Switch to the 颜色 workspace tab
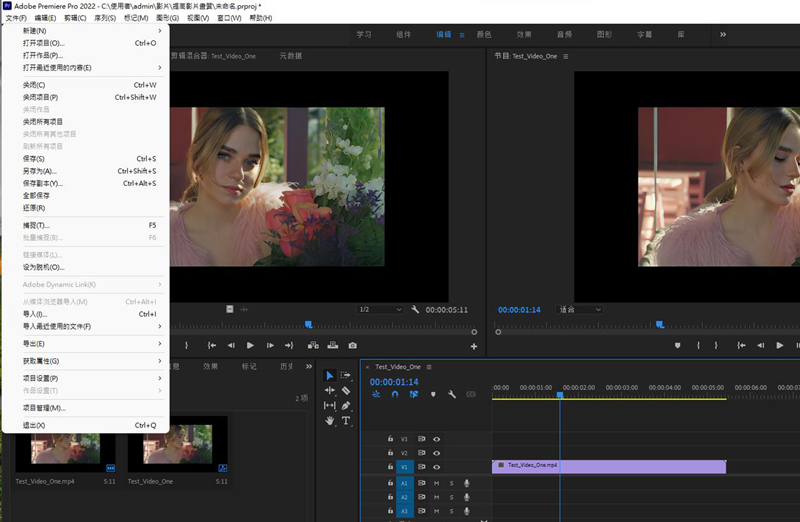 point(483,34)
